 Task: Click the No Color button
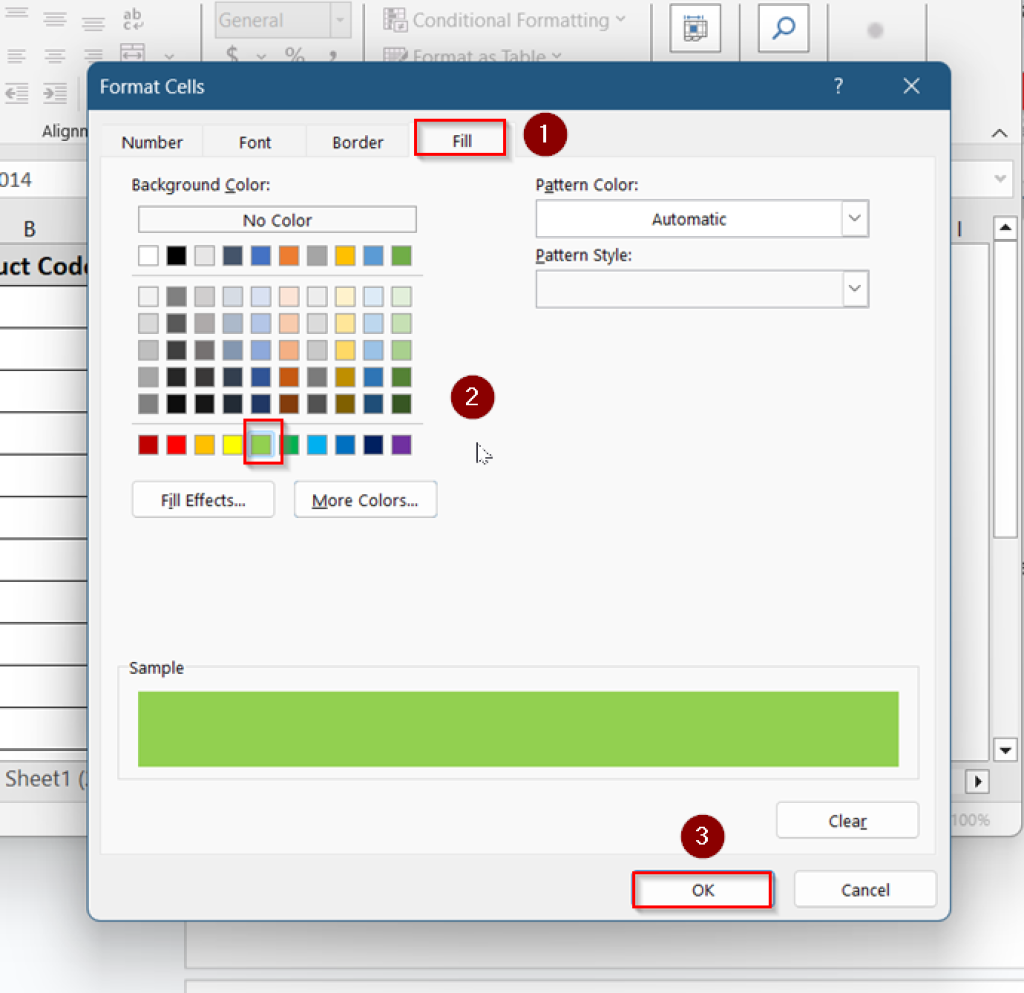coord(277,220)
